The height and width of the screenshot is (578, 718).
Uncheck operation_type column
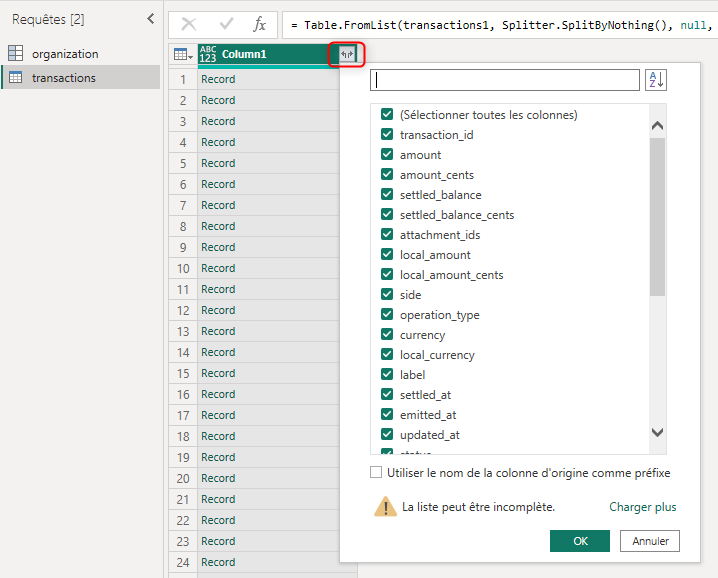click(387, 314)
